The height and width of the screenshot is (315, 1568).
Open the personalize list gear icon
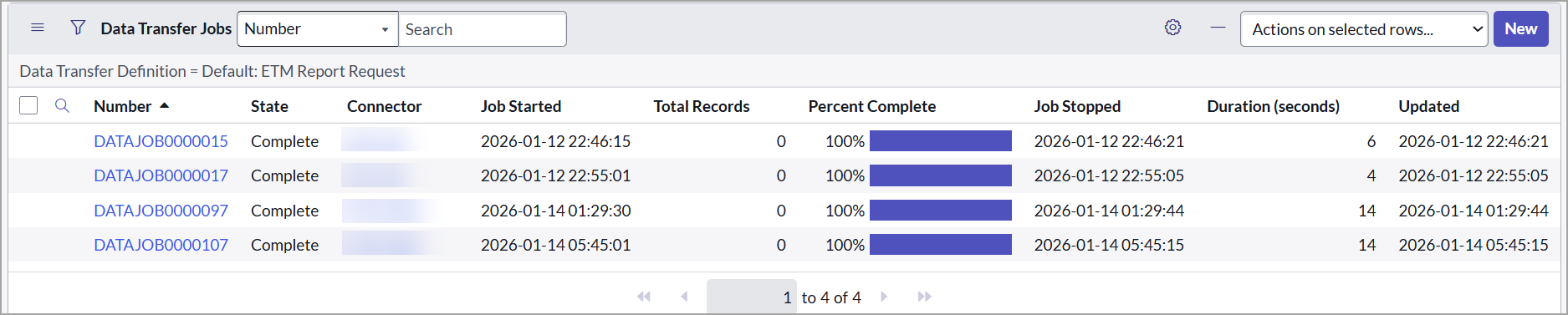pyautogui.click(x=1172, y=28)
